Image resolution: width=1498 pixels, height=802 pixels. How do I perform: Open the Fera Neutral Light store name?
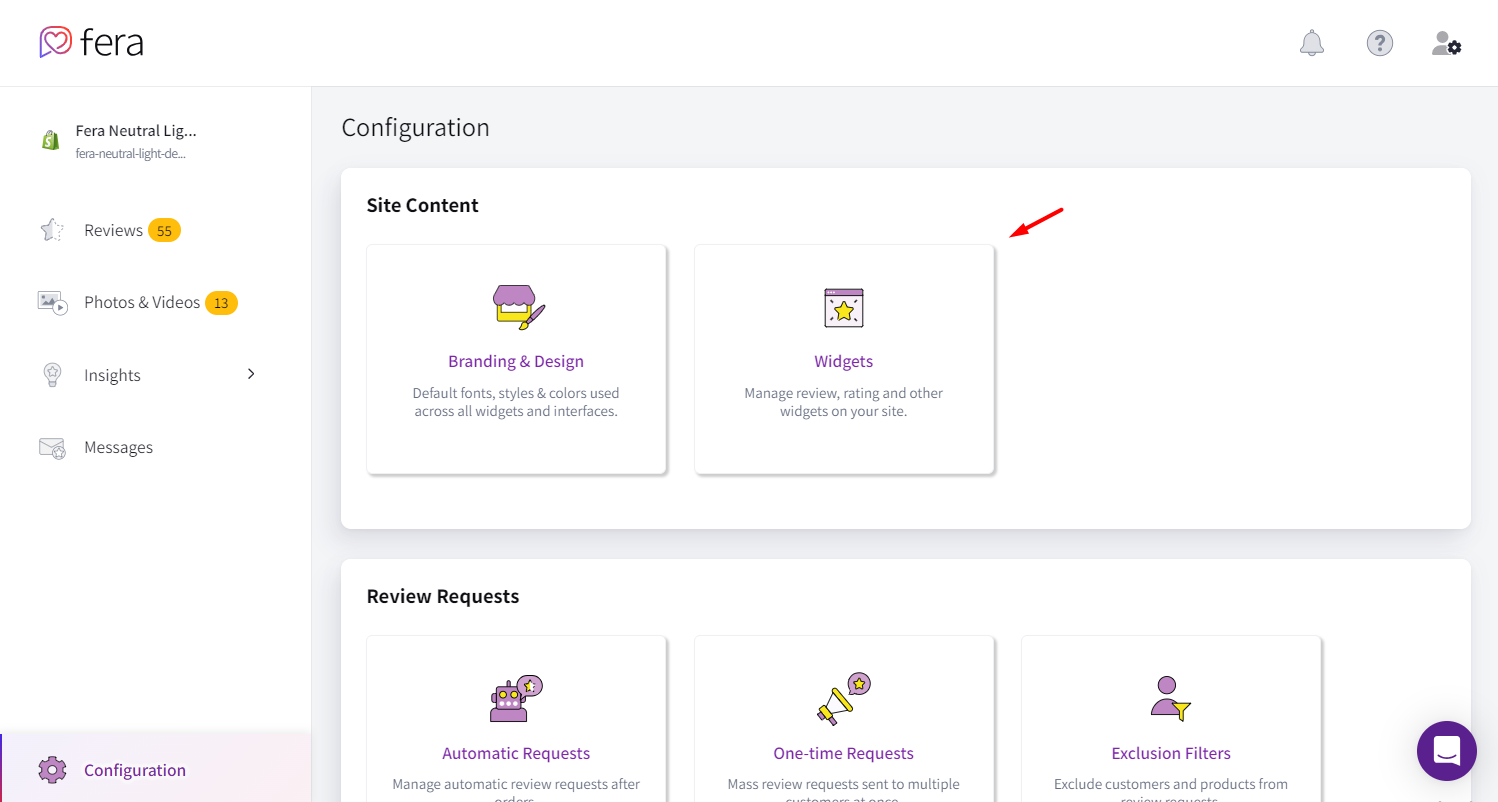(x=136, y=131)
